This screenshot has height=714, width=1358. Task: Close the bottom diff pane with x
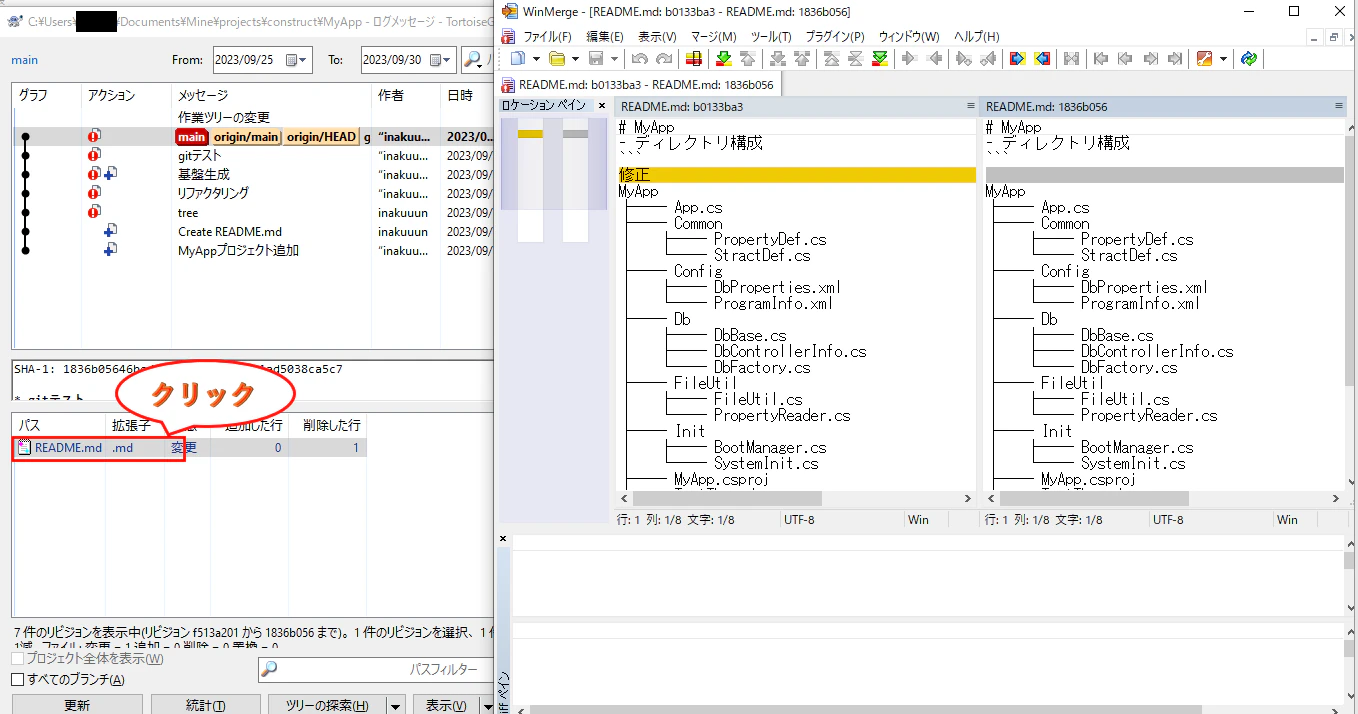pyautogui.click(x=503, y=539)
